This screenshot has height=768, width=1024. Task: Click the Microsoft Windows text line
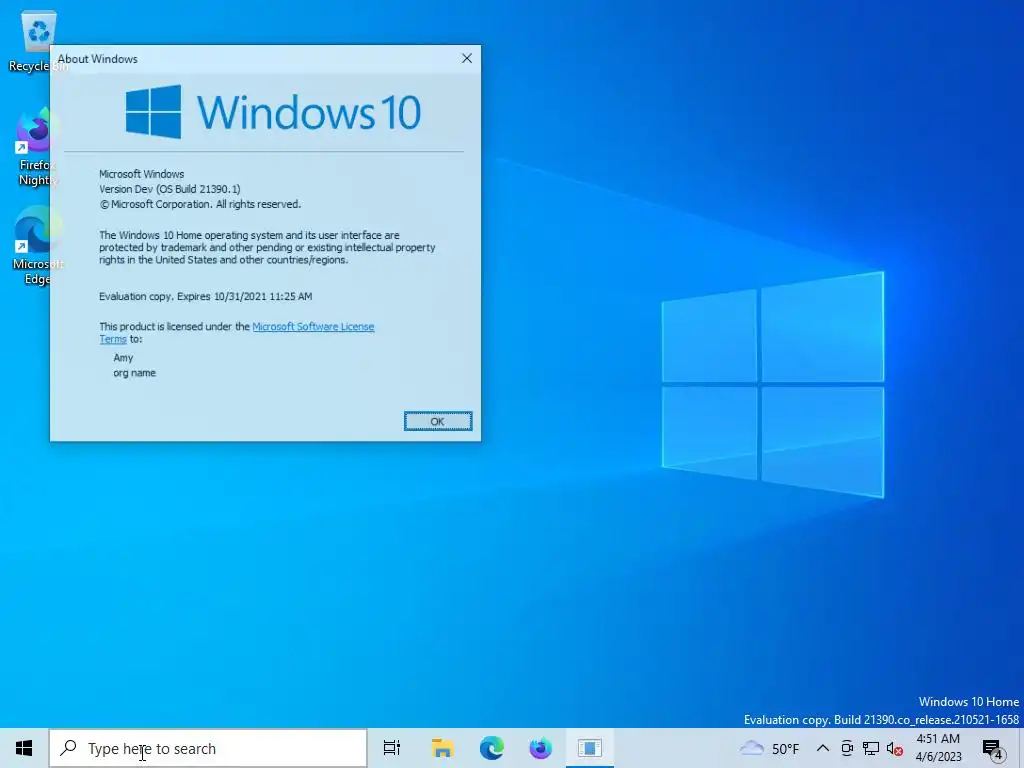point(142,174)
